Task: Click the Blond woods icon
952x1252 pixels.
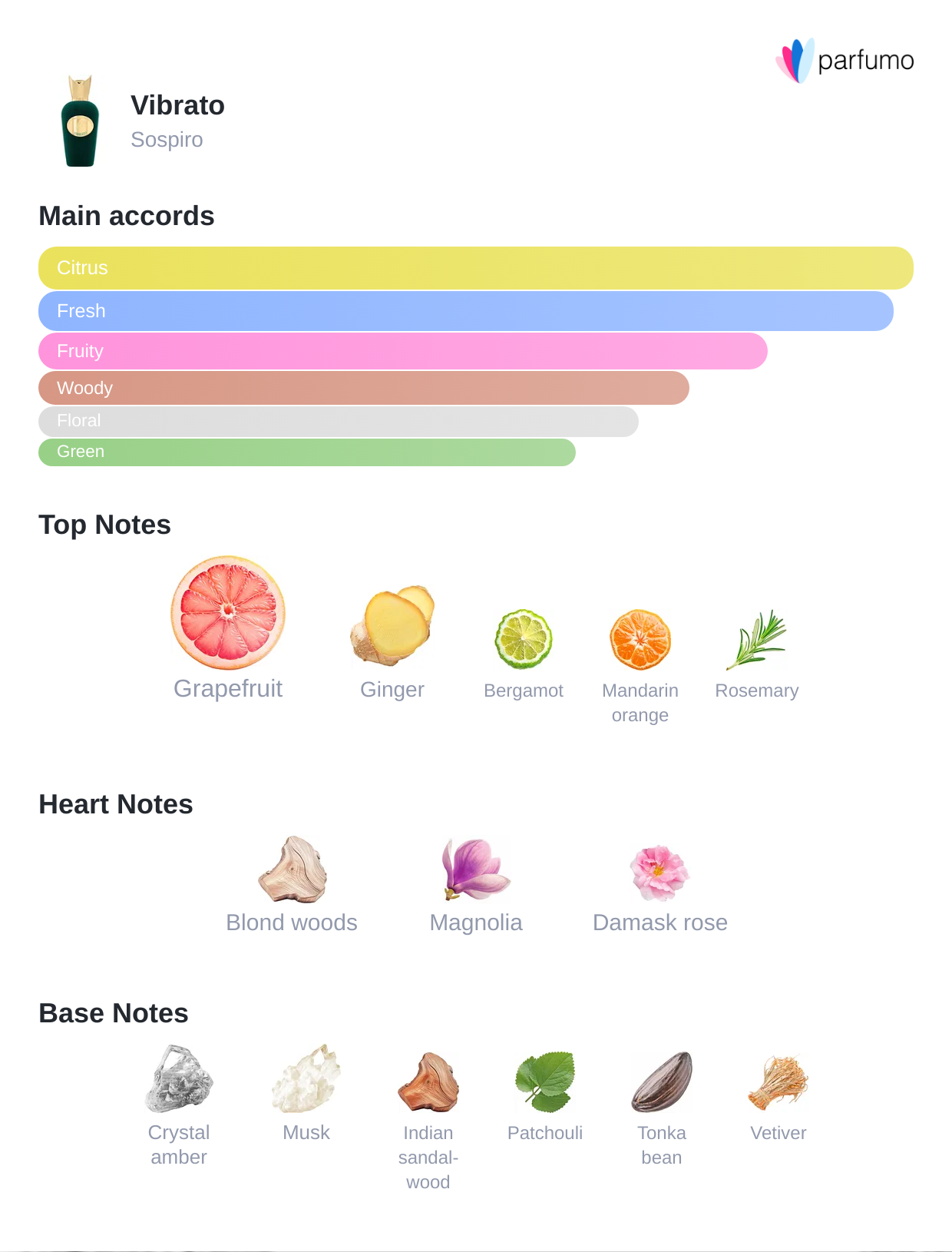Action: (x=293, y=869)
